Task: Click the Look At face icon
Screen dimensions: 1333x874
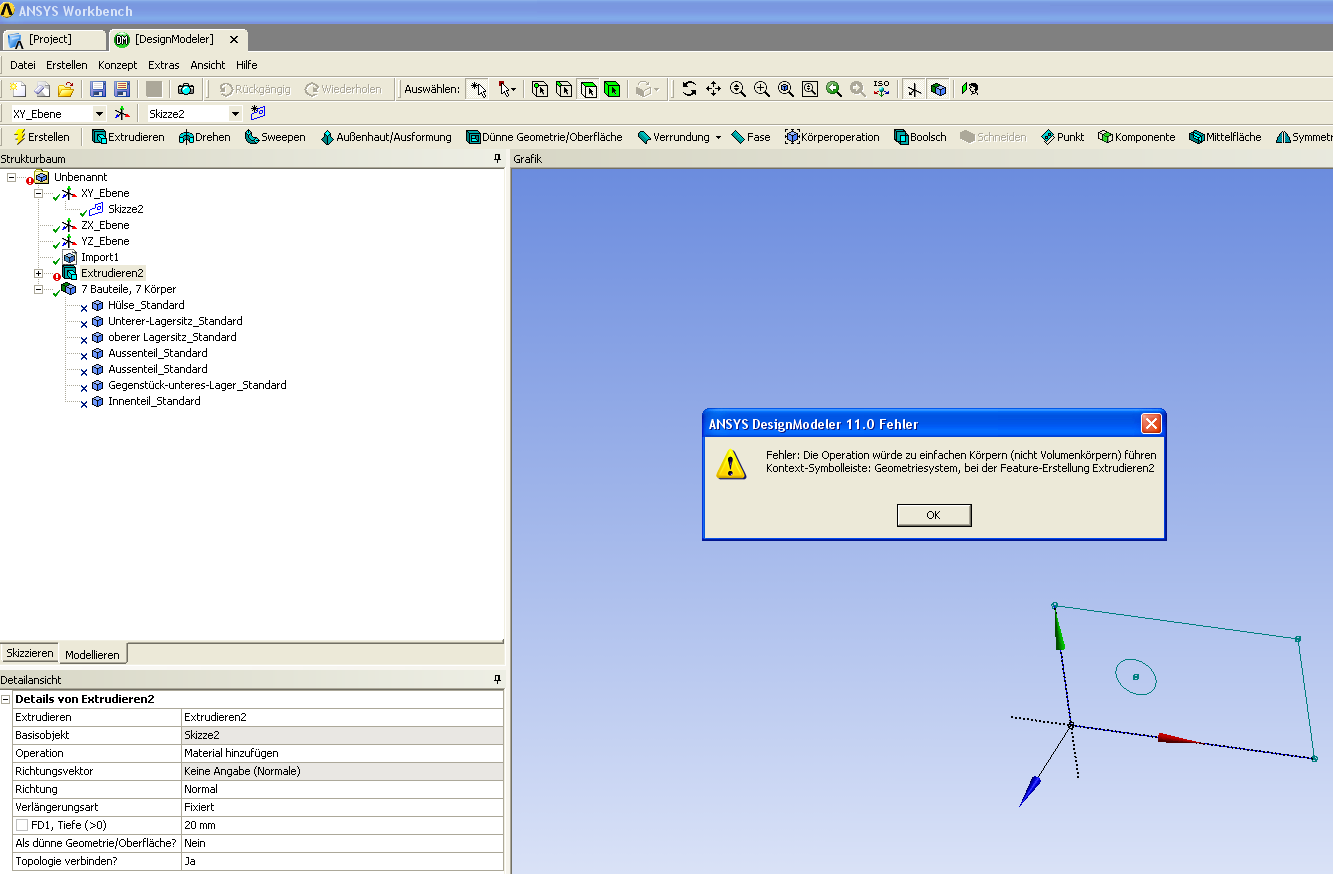Action: (x=969, y=89)
